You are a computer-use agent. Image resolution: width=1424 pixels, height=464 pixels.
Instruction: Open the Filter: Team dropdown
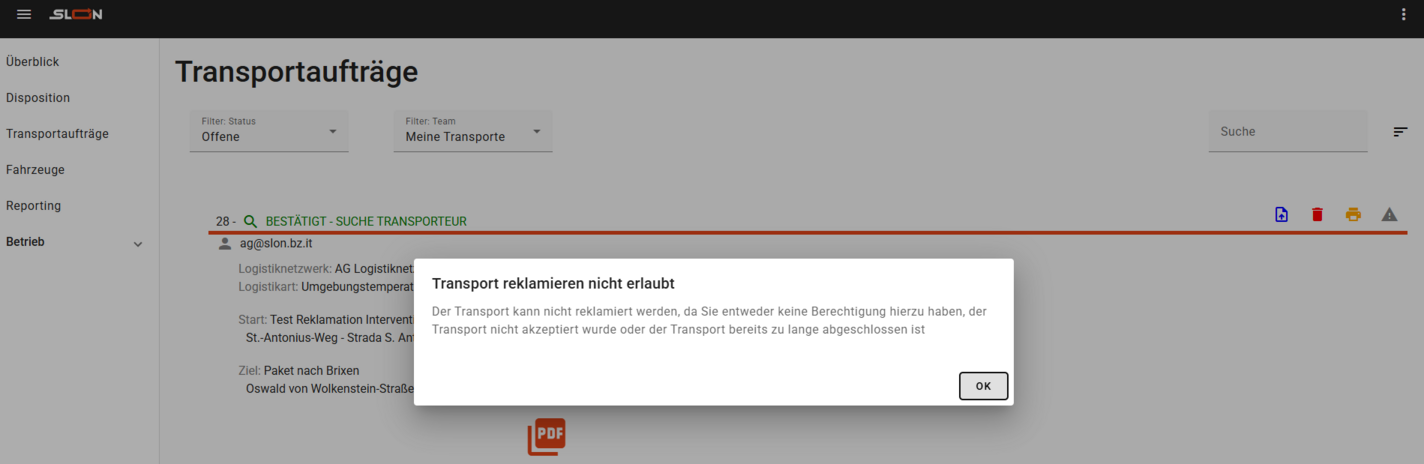[472, 131]
